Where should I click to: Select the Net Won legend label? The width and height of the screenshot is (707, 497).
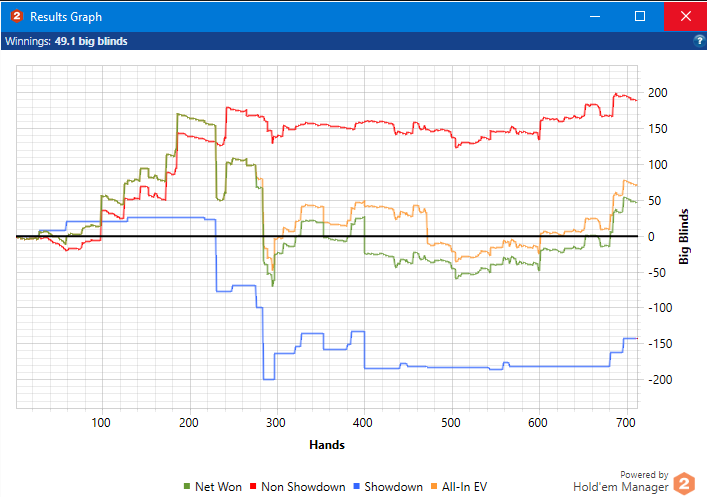point(218,487)
